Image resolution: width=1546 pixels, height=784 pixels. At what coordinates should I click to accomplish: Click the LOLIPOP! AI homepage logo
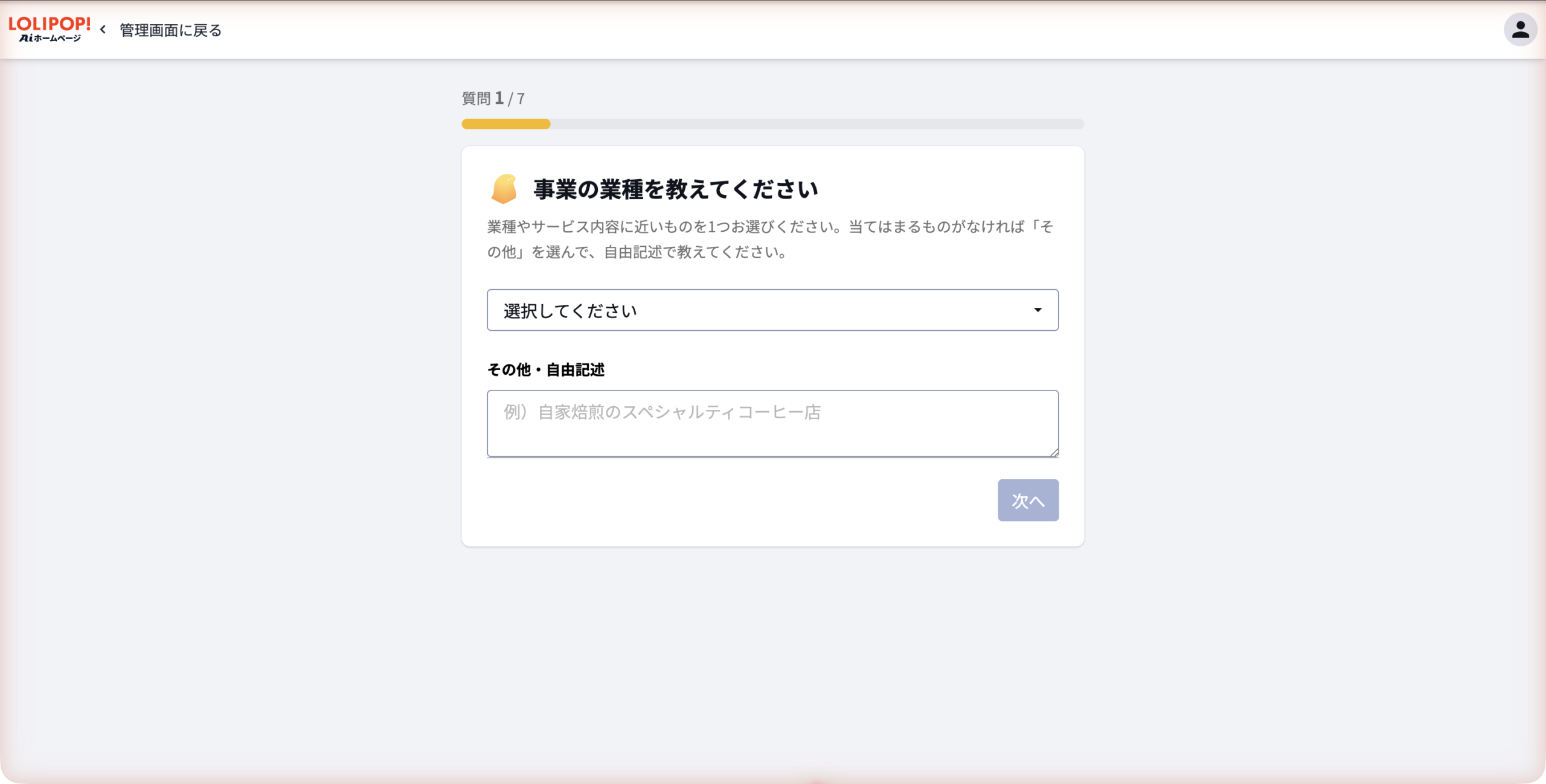coord(50,29)
